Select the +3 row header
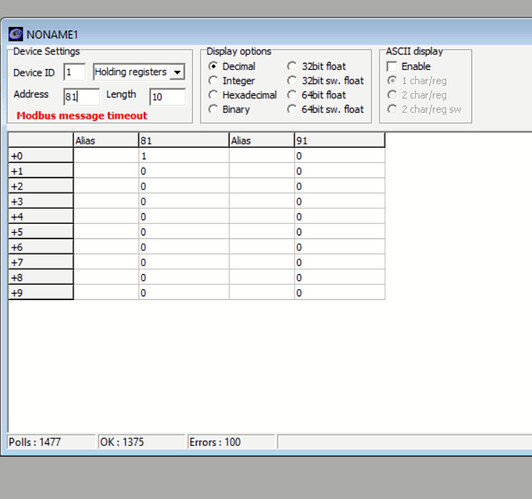 tap(41, 201)
